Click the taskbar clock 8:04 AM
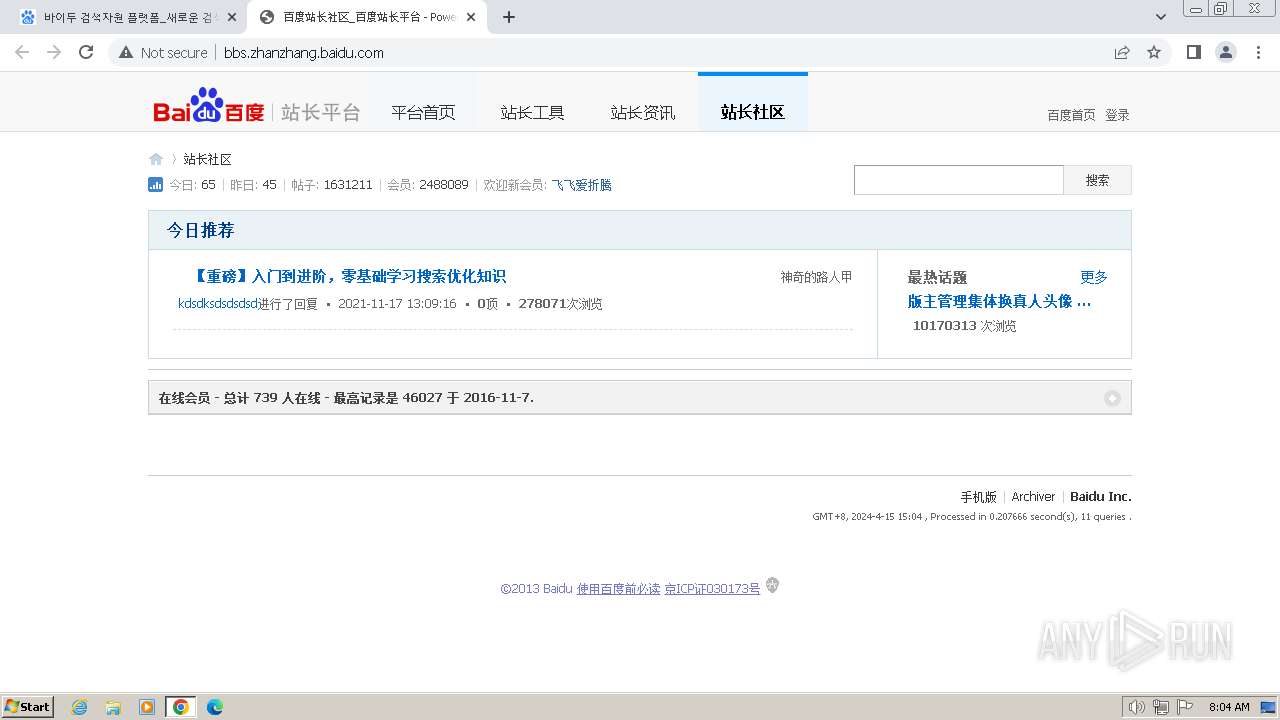 (1228, 707)
